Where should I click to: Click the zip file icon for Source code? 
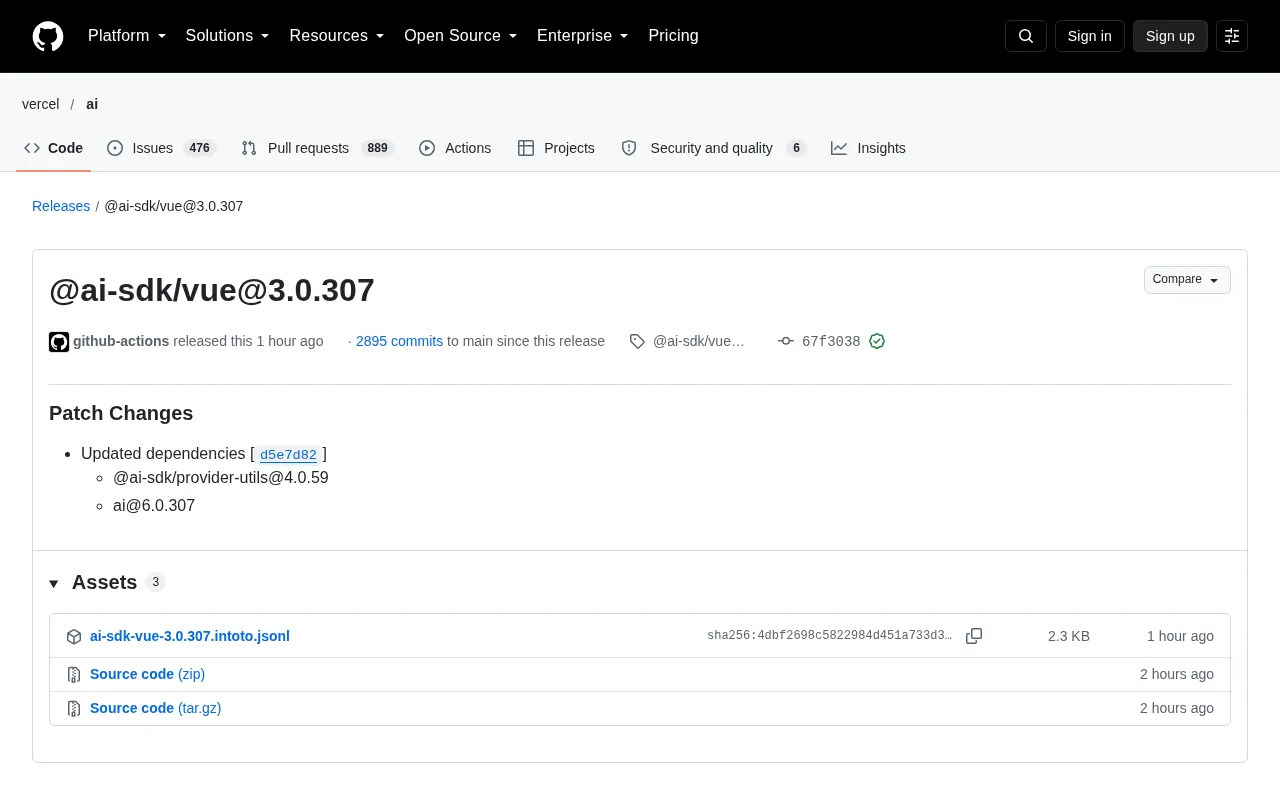[x=74, y=675]
